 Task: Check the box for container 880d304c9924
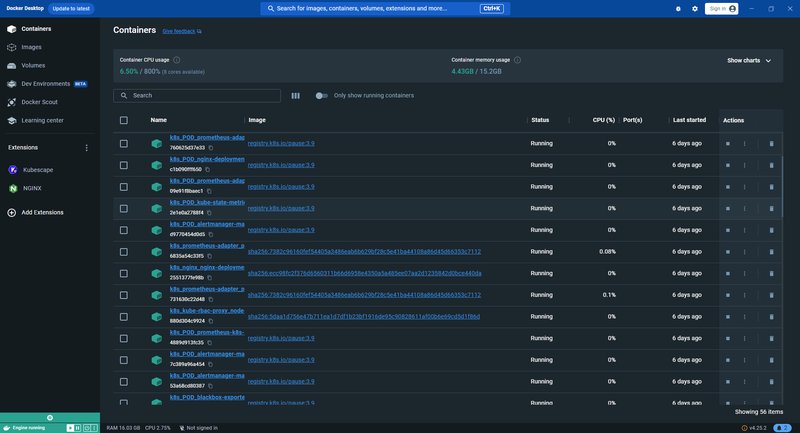click(124, 317)
